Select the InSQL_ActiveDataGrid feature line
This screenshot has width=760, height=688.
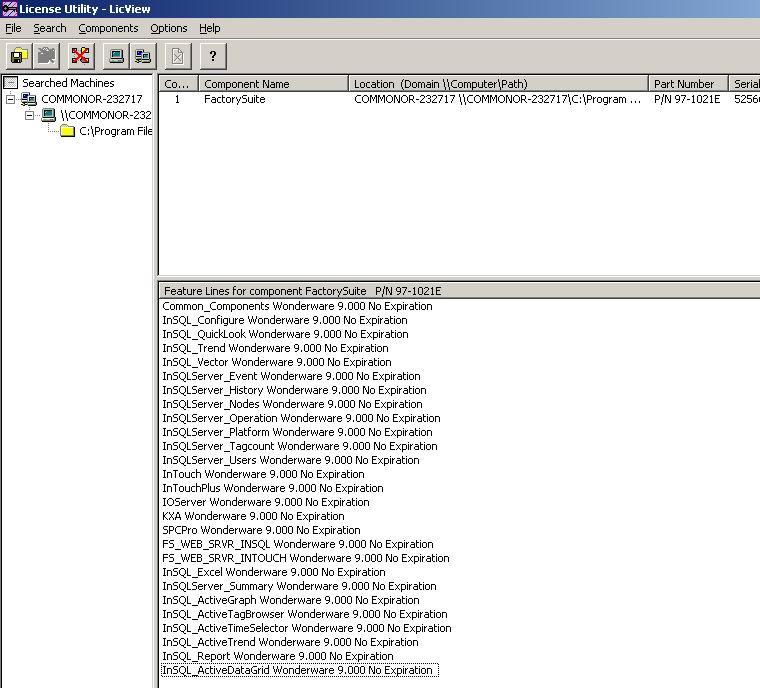(x=300, y=671)
